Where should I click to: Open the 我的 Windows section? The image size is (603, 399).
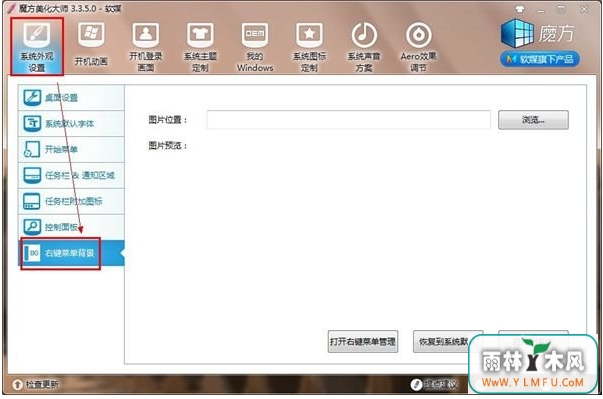point(255,46)
